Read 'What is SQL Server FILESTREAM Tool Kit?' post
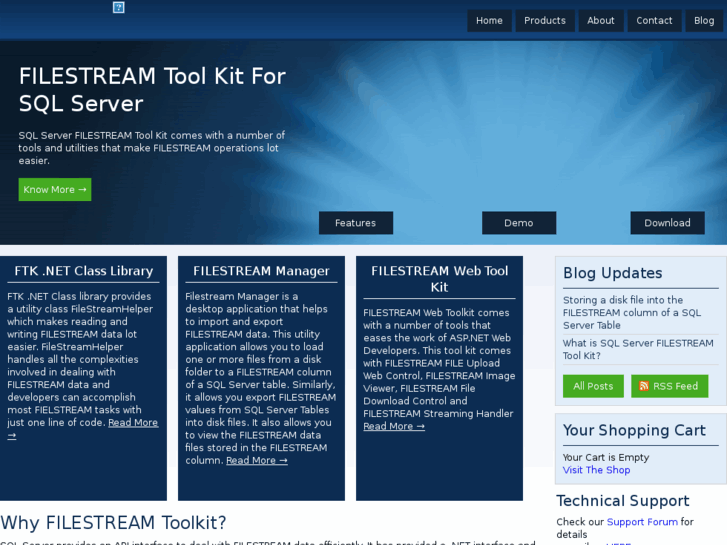This screenshot has height=545, width=727. click(637, 349)
